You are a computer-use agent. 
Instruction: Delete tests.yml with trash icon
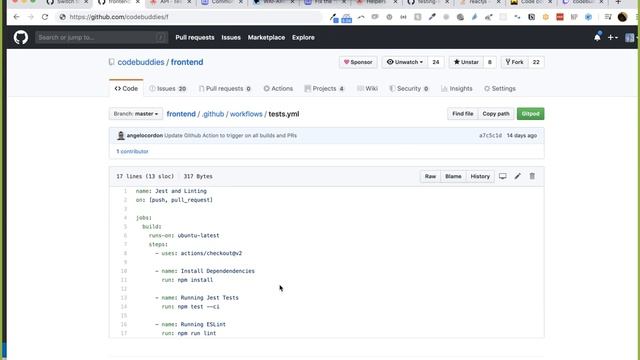[532, 176]
